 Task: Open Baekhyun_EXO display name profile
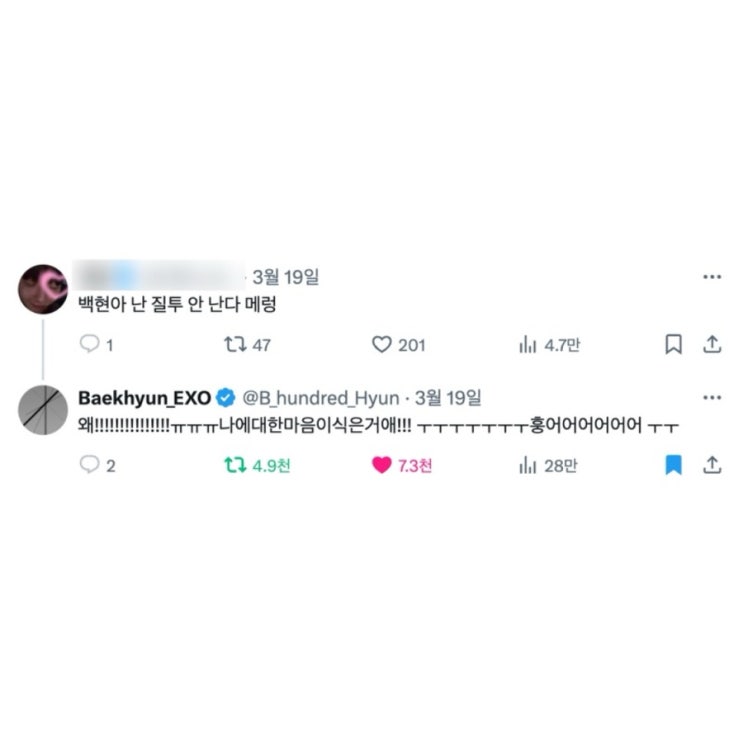point(145,398)
